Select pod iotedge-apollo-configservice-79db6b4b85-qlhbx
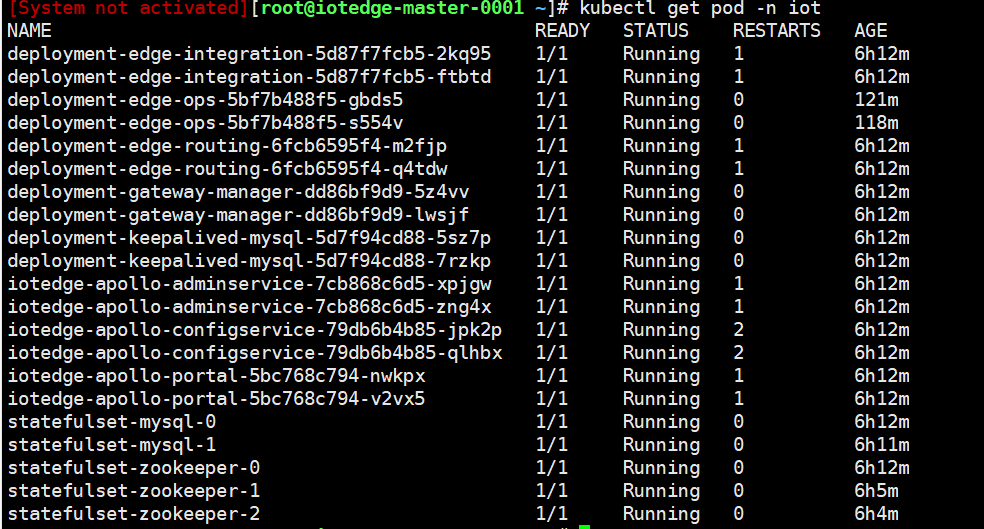The width and height of the screenshot is (984, 529). [x=255, y=353]
